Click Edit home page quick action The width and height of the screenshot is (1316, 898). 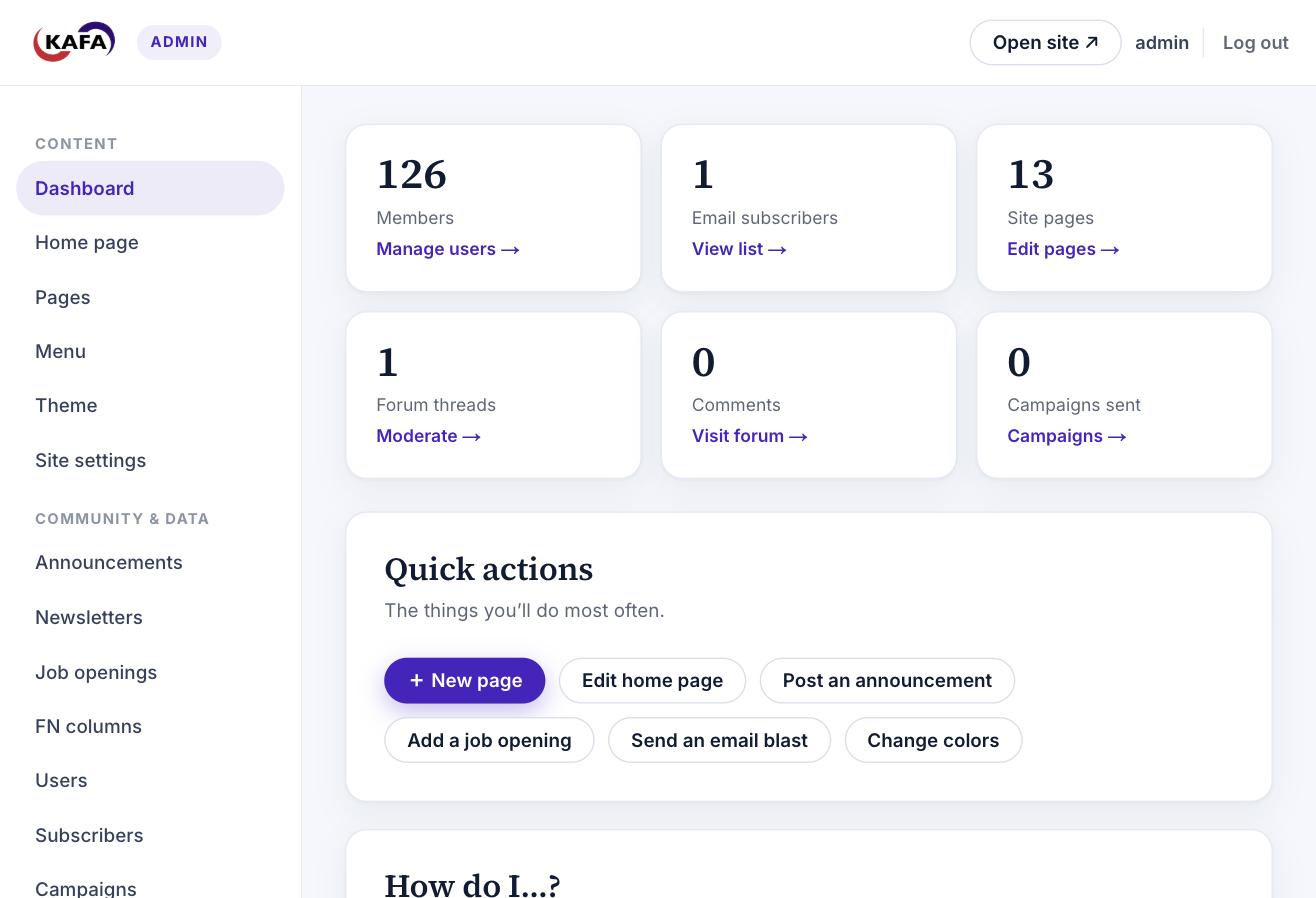652,680
